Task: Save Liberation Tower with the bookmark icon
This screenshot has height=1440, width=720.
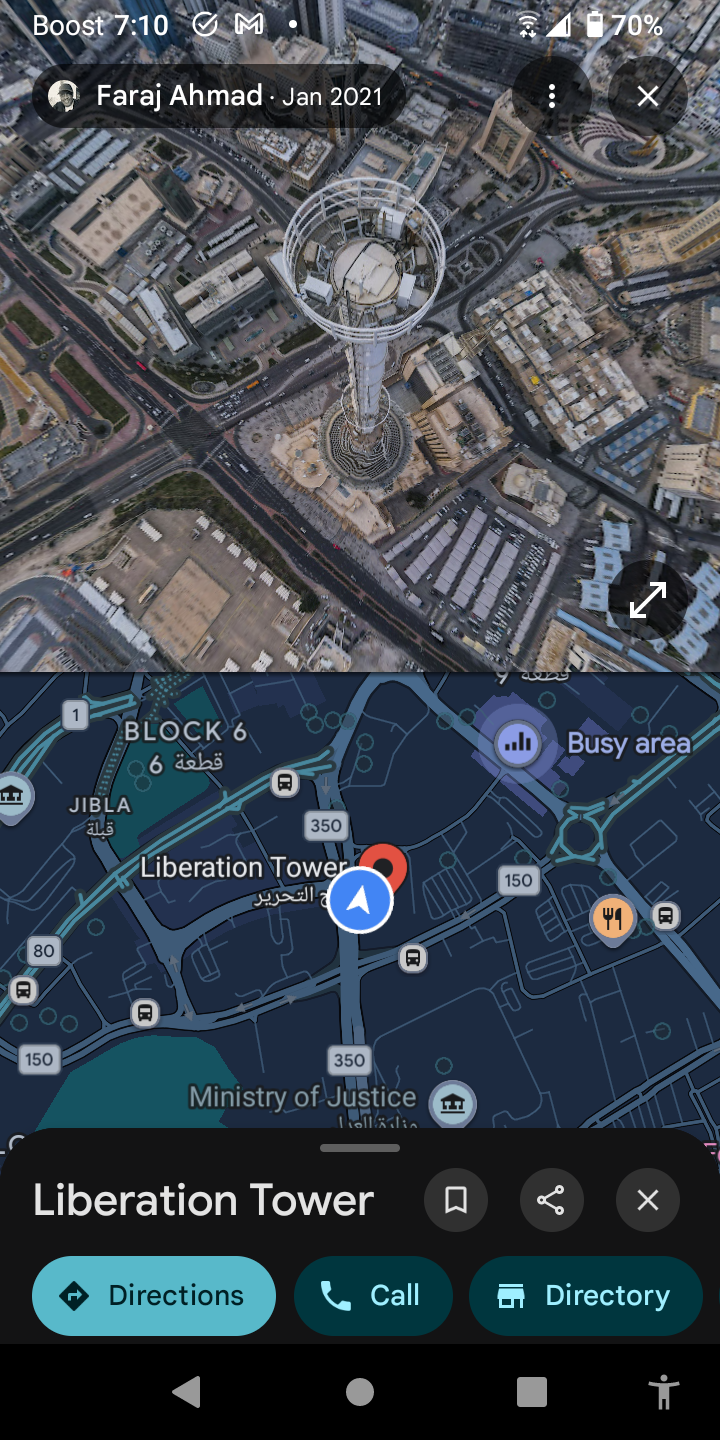Action: 456,1200
